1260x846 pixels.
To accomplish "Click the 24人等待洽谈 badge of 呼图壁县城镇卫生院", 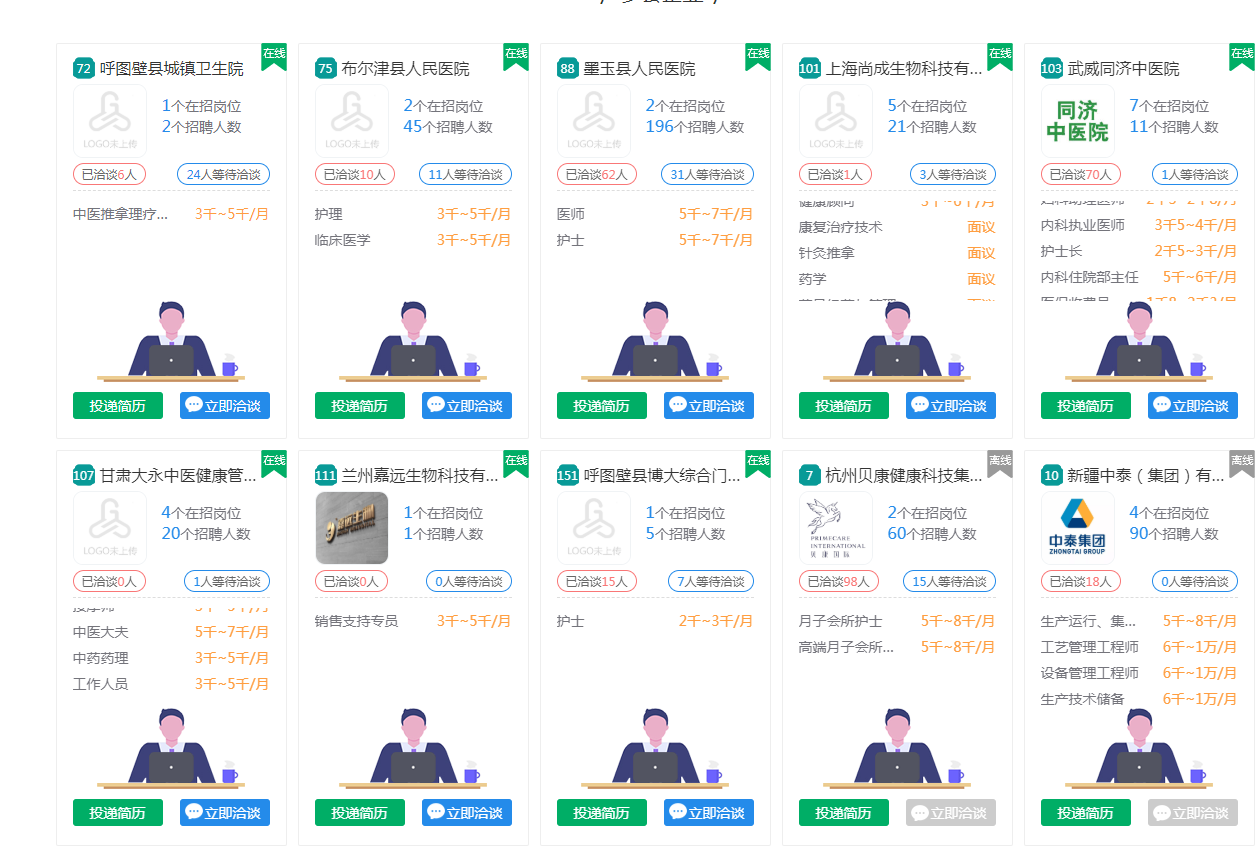I will click(x=223, y=173).
